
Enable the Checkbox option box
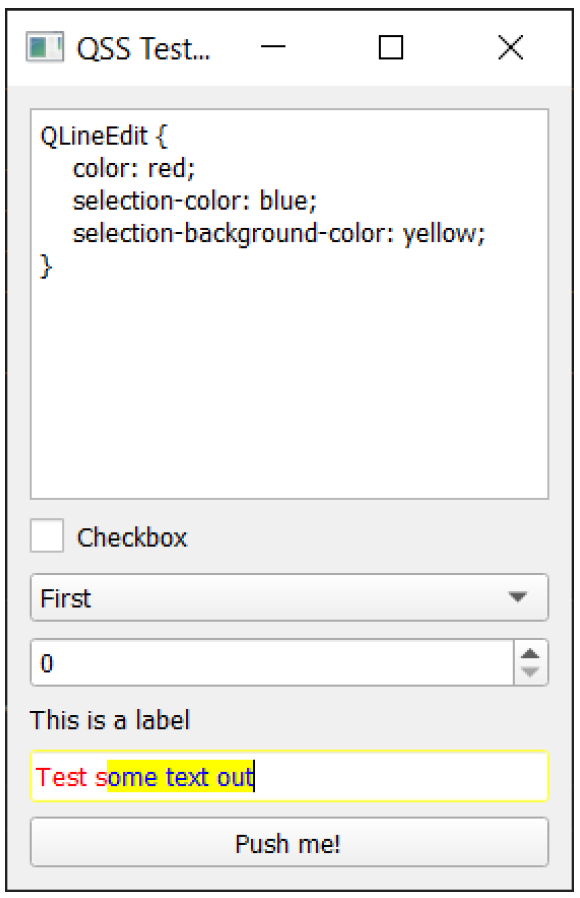coord(46,535)
